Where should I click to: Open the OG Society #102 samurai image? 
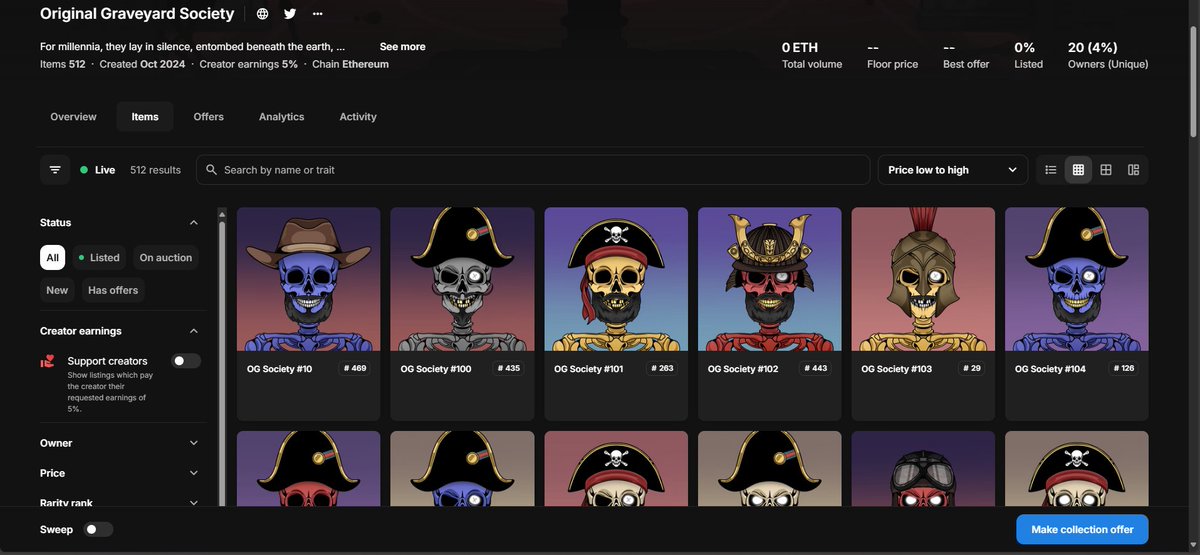pyautogui.click(x=770, y=279)
